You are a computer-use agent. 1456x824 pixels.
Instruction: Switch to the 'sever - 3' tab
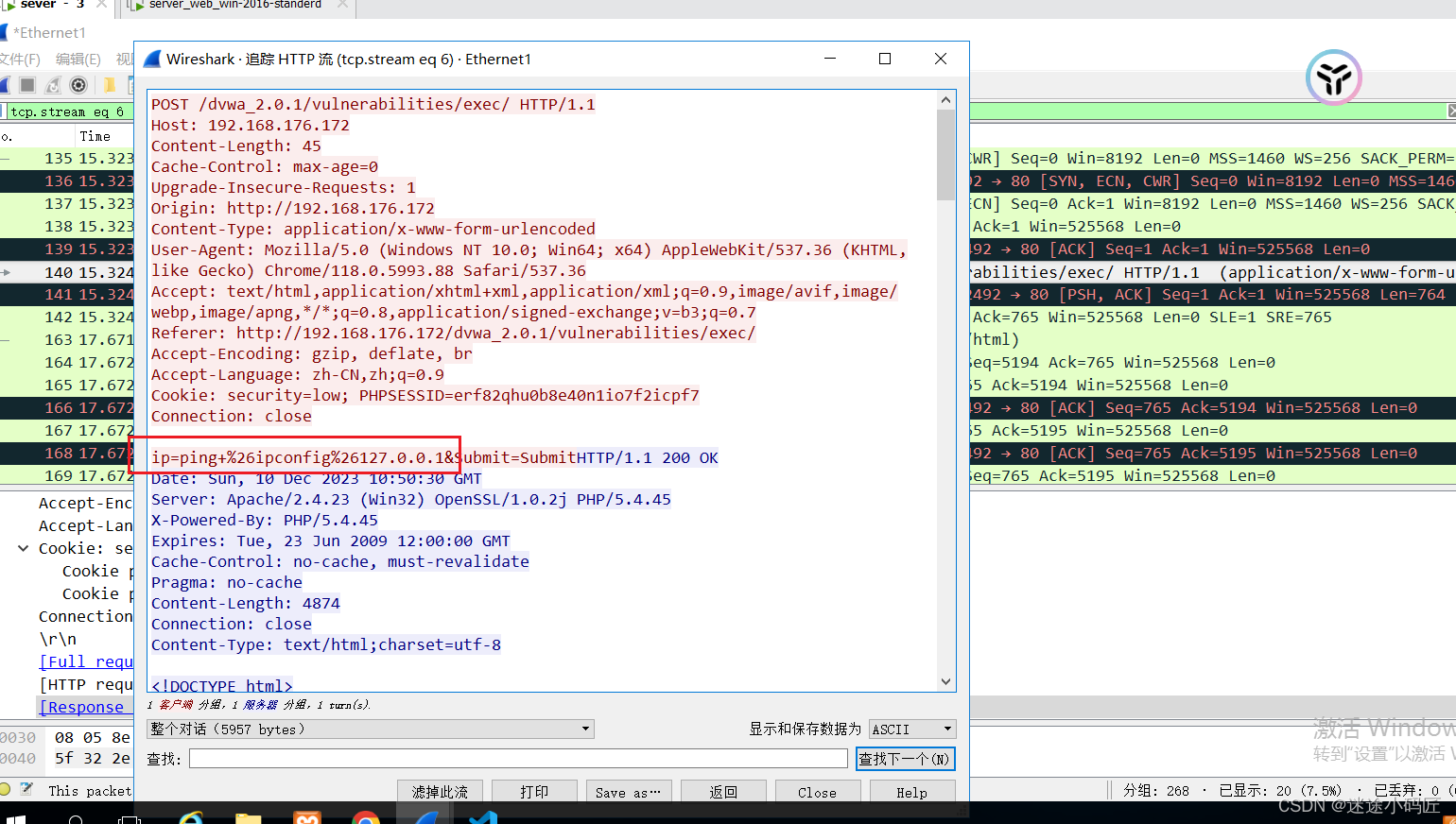pos(53,5)
